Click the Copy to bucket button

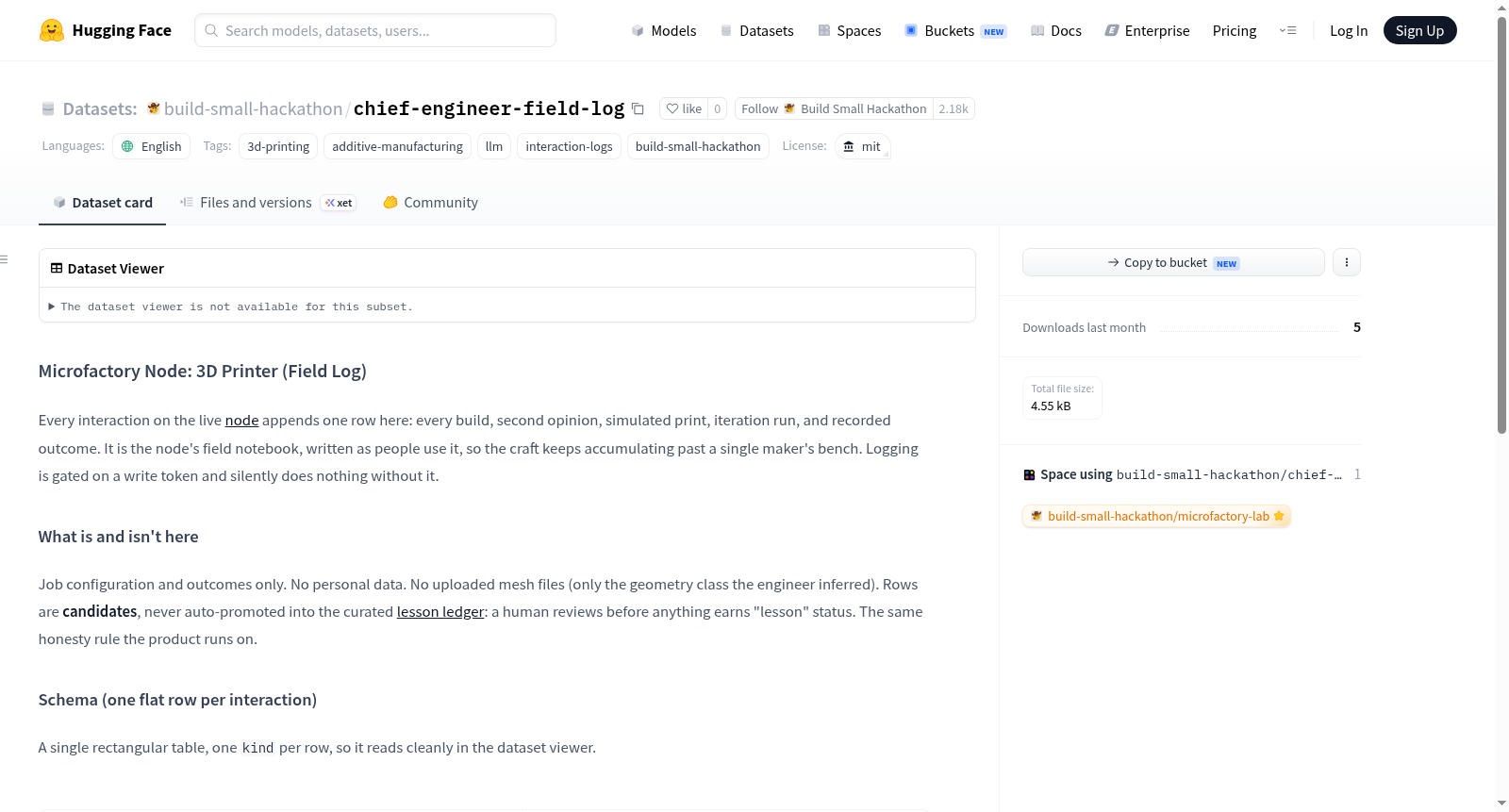pos(1173,262)
